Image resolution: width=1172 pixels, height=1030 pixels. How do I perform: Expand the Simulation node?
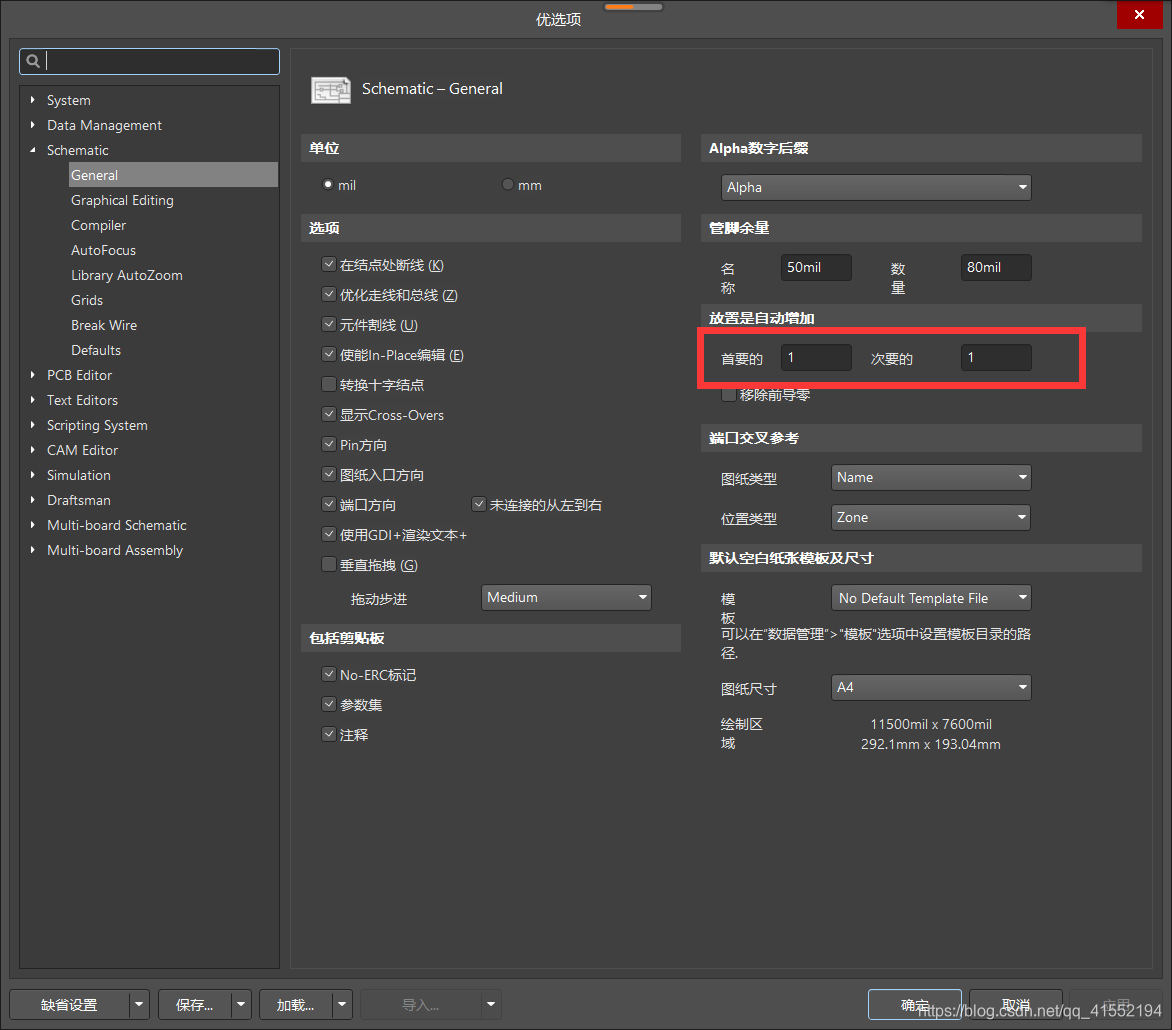coord(32,475)
